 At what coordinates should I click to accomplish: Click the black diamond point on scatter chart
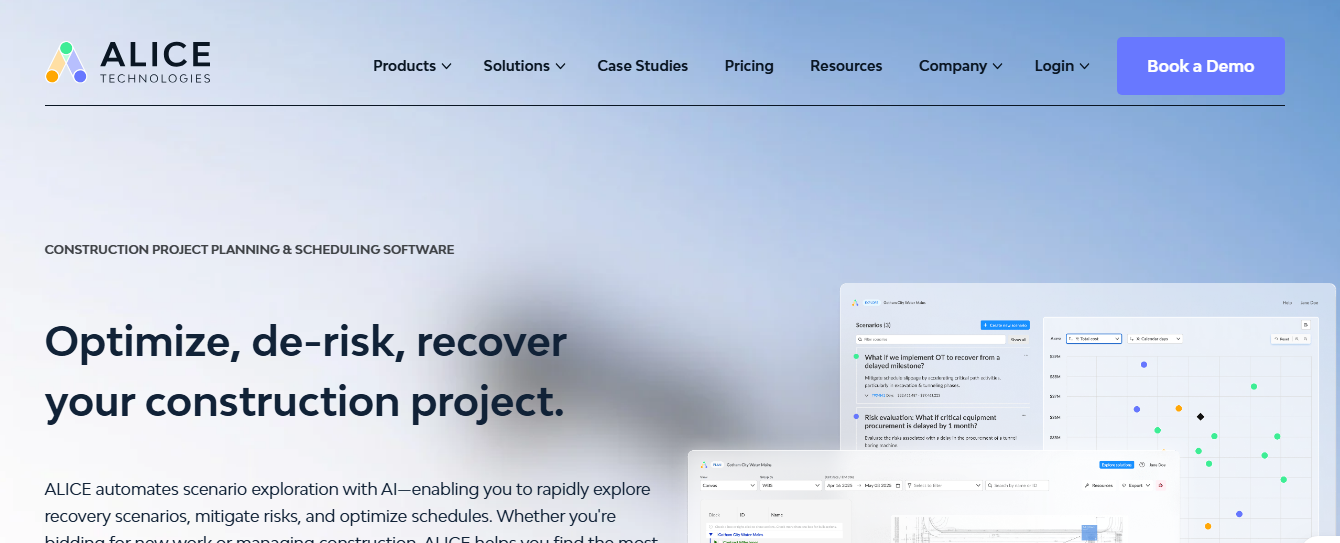(x=1200, y=416)
